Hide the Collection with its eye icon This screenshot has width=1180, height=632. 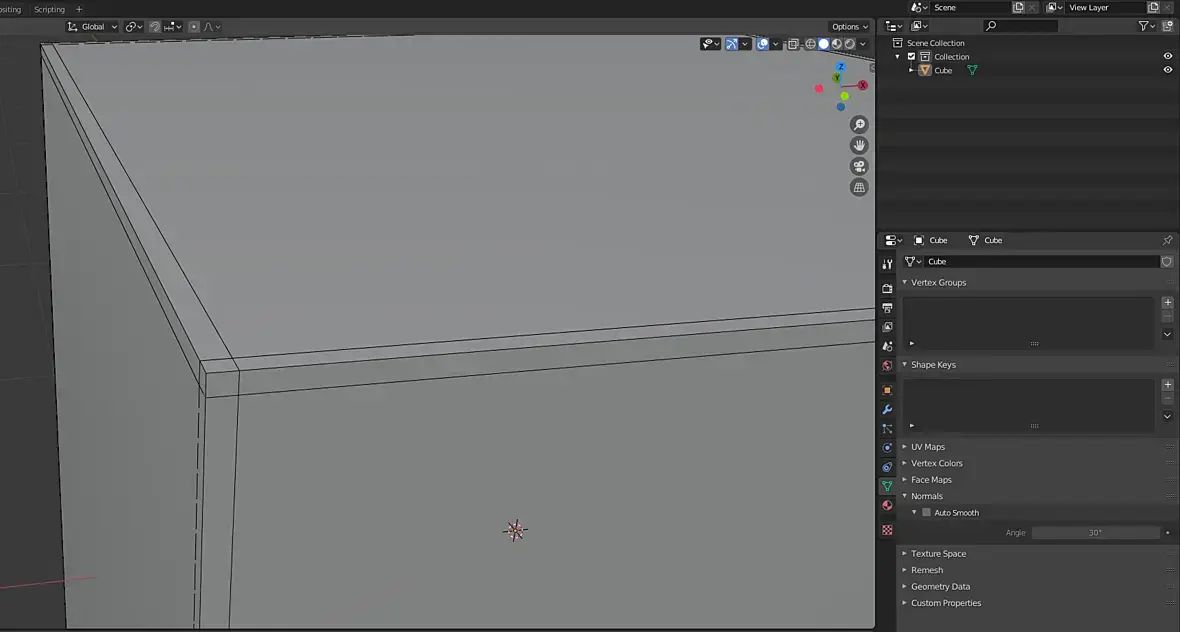(1167, 56)
